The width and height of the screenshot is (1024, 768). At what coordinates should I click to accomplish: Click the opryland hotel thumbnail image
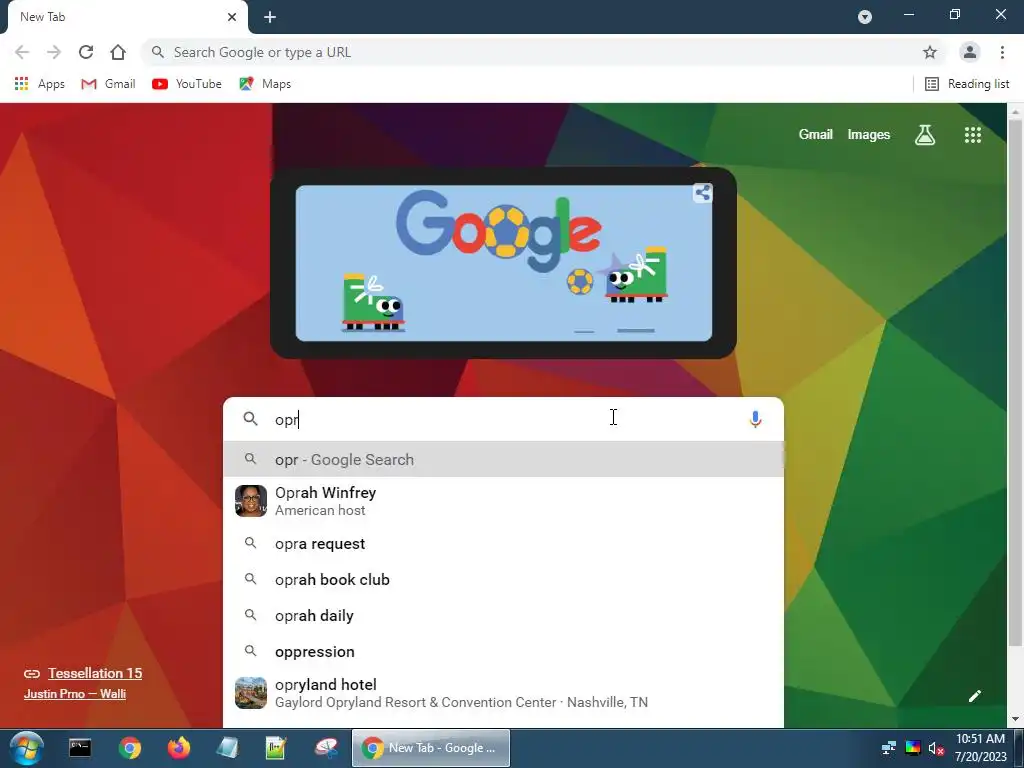tap(251, 693)
